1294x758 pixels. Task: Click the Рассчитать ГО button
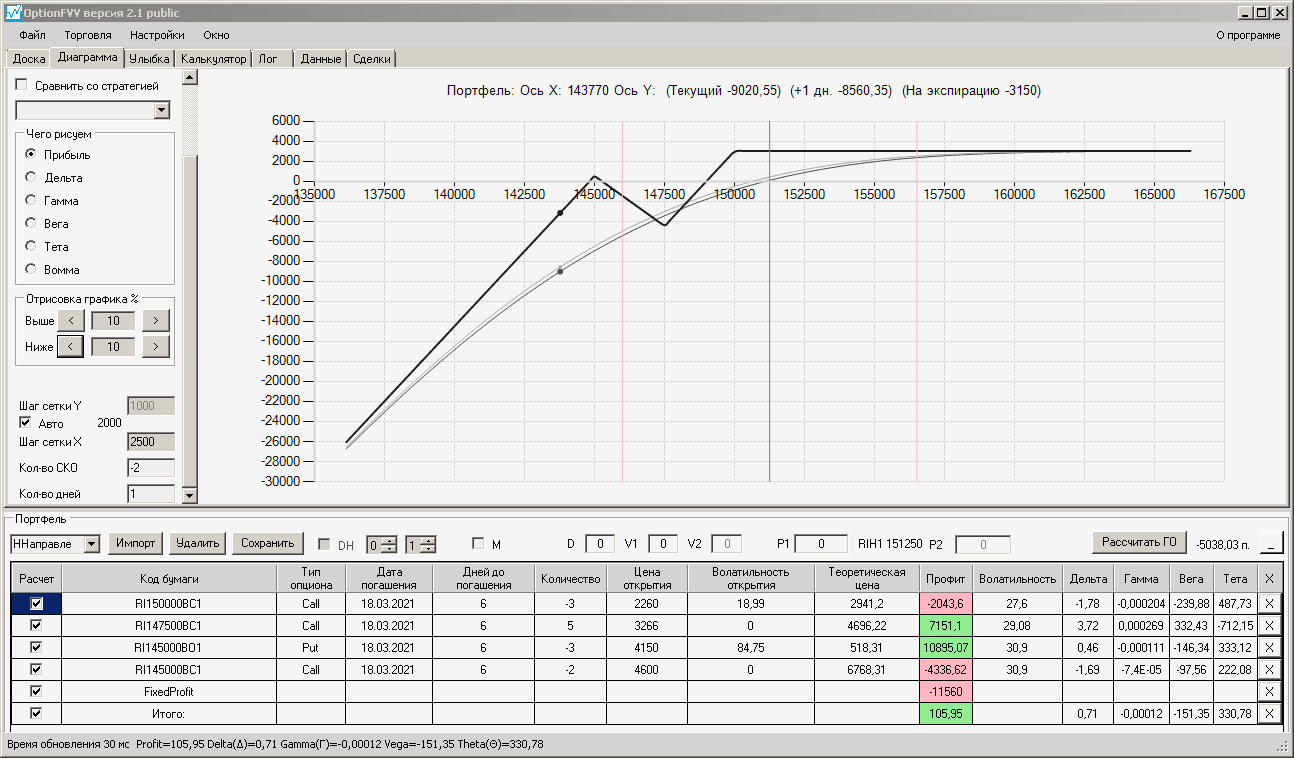click(x=1139, y=543)
